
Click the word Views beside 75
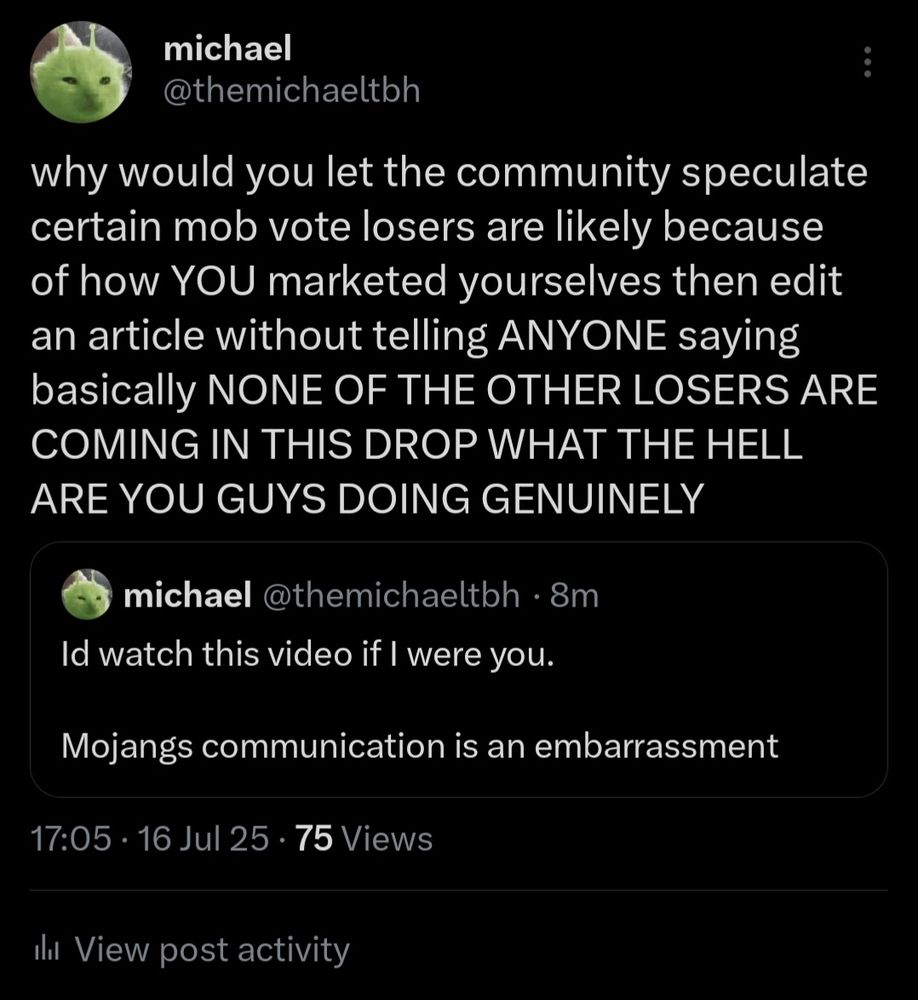point(387,837)
